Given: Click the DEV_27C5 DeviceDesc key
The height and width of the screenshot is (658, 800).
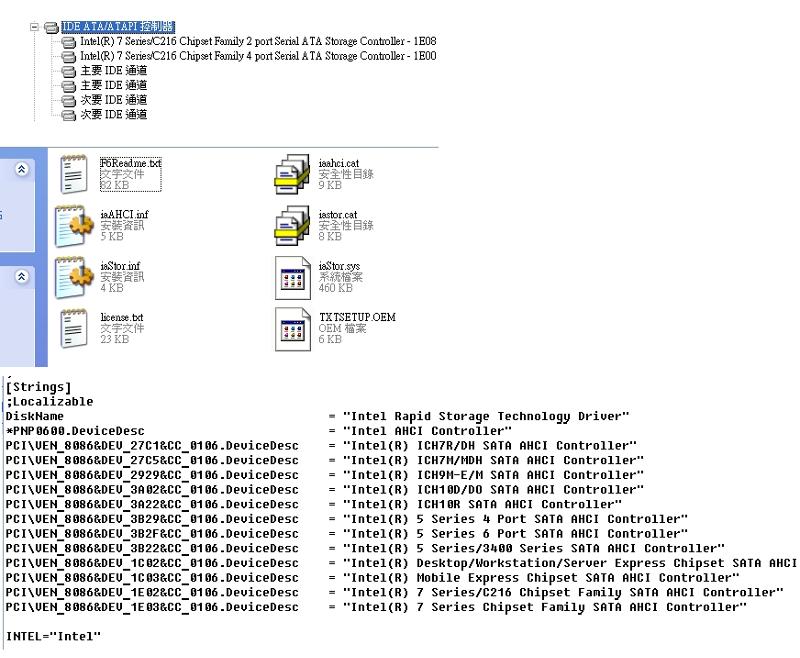Looking at the screenshot, I should pyautogui.click(x=152, y=461).
